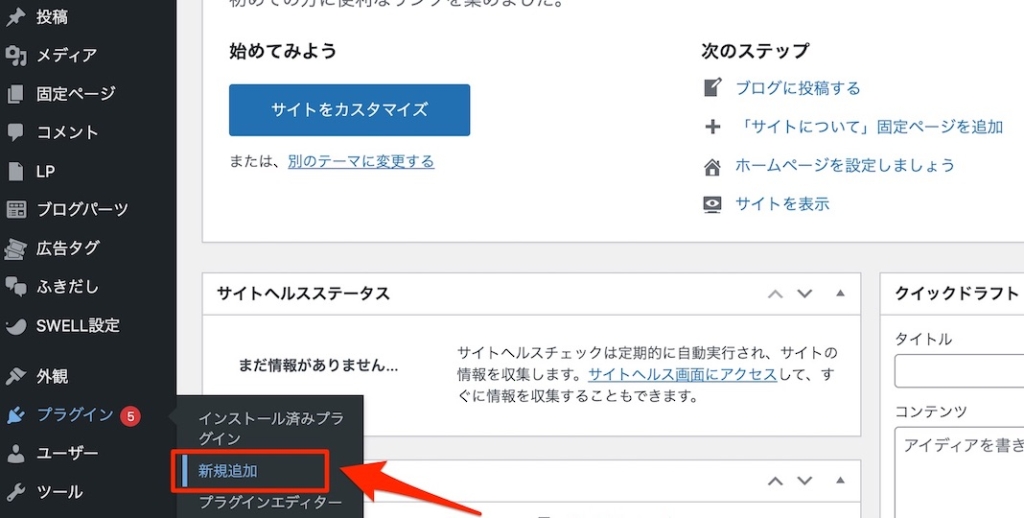Click the 始めてみよう heading
This screenshot has width=1024, height=518.
click(x=283, y=51)
